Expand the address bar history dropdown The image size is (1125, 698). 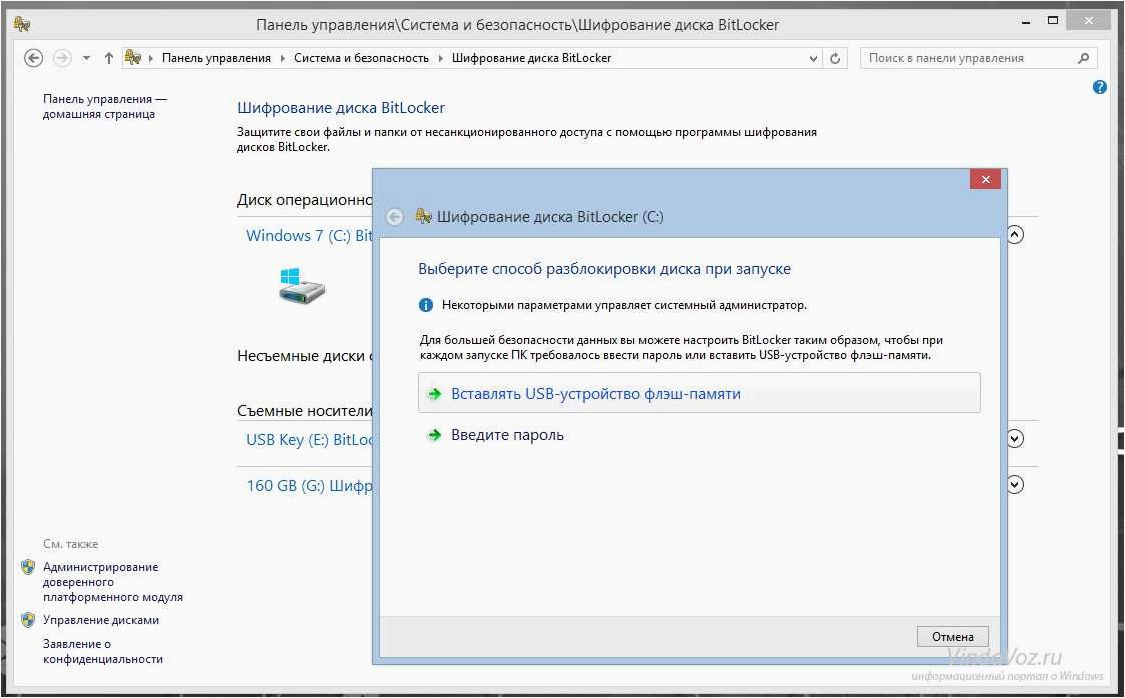tap(813, 59)
